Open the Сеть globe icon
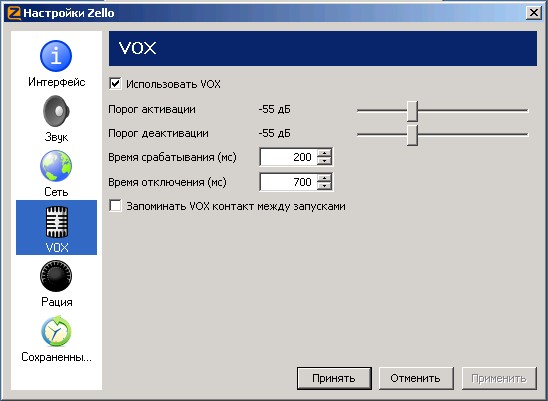Image resolution: width=548 pixels, height=401 pixels. point(56,166)
